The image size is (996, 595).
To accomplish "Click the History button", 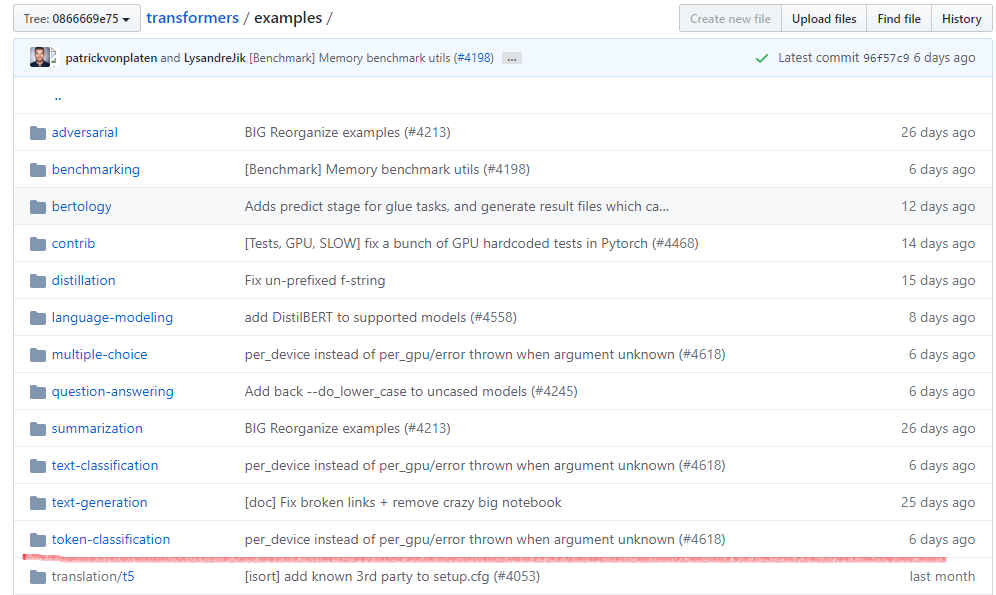I will [961, 18].
